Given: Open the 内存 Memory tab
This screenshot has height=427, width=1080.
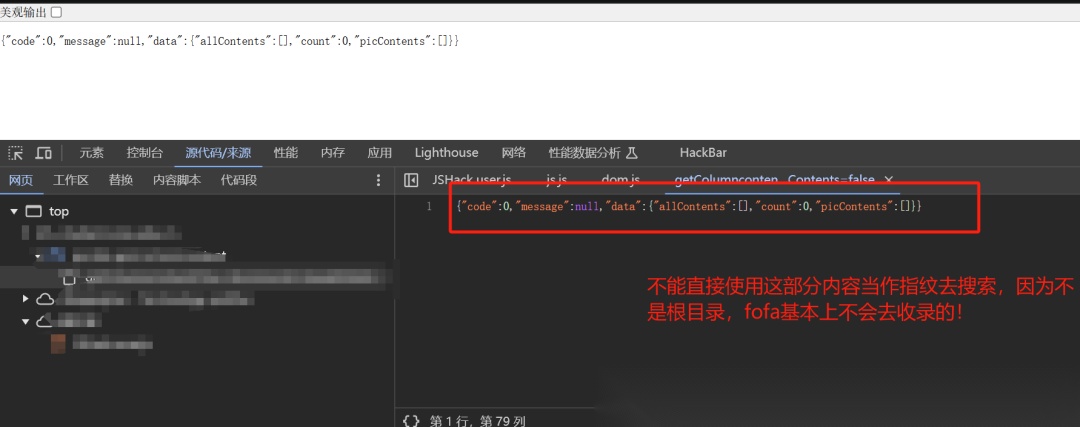Looking at the screenshot, I should (333, 153).
